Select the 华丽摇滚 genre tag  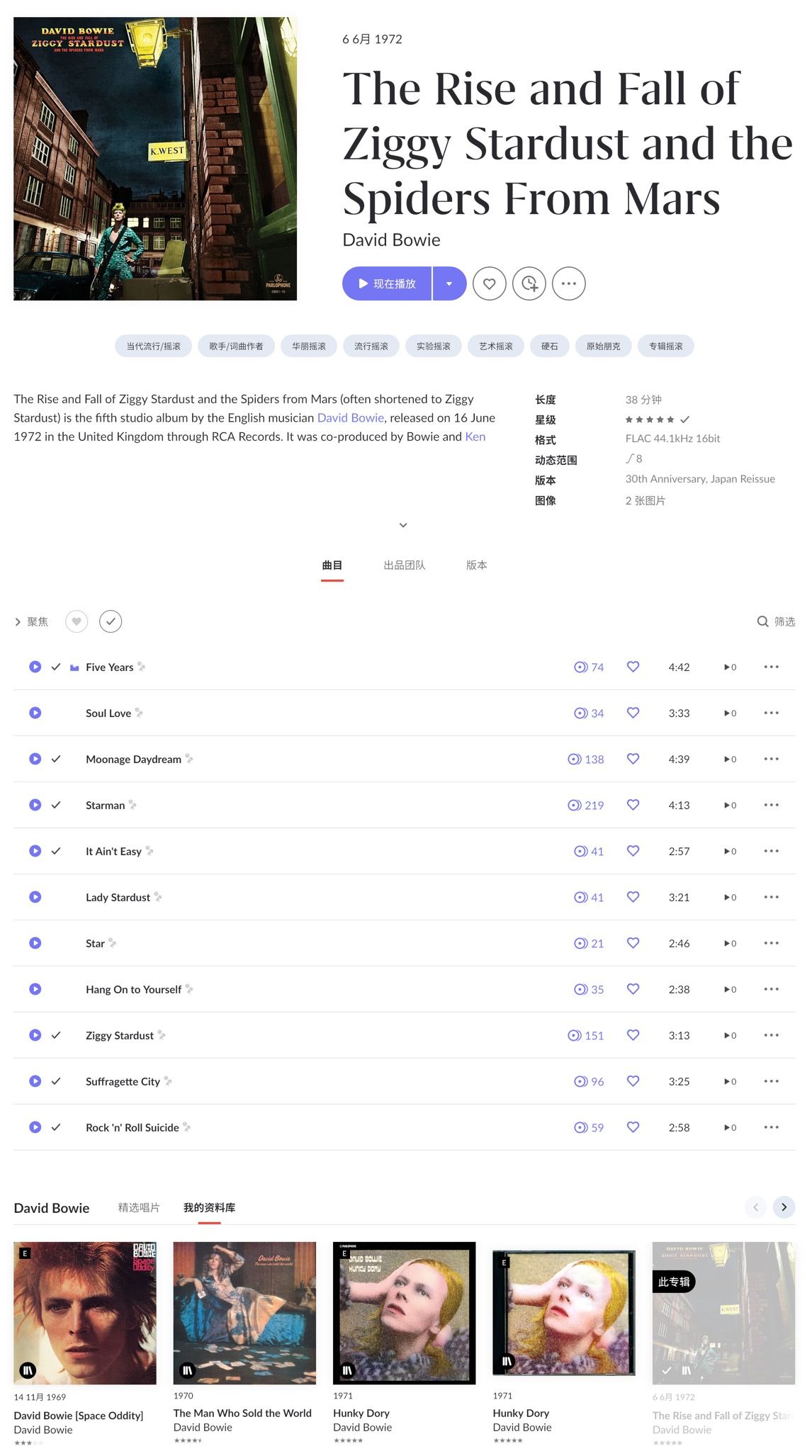click(x=309, y=346)
